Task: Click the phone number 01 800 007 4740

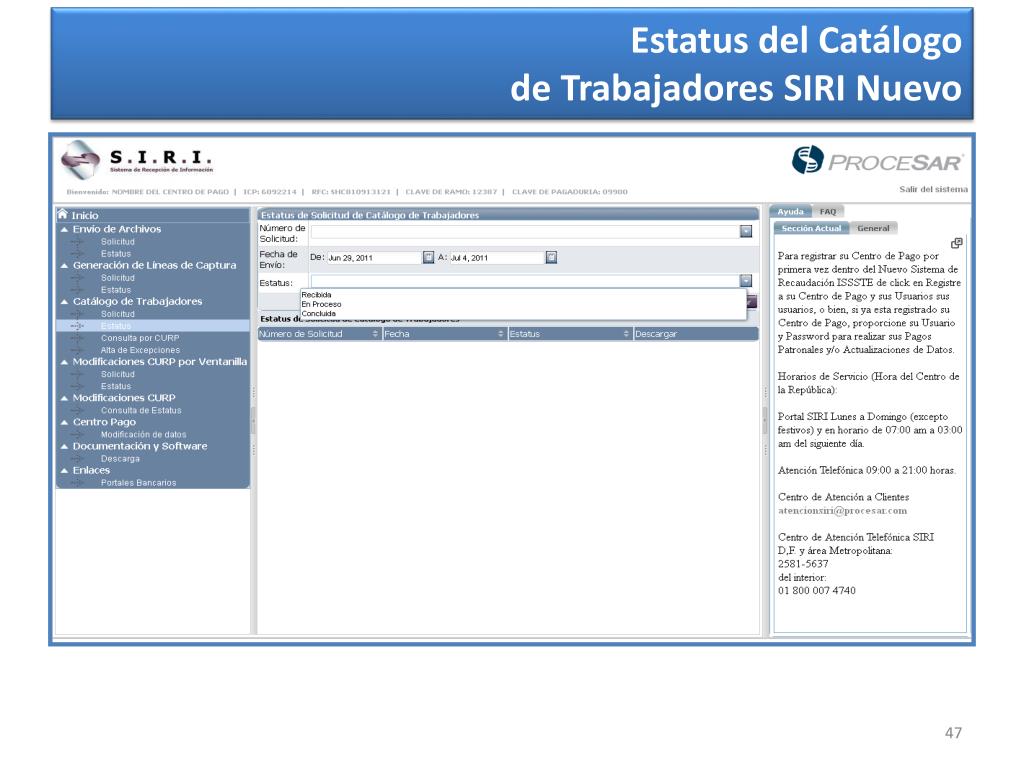Action: coord(816,590)
